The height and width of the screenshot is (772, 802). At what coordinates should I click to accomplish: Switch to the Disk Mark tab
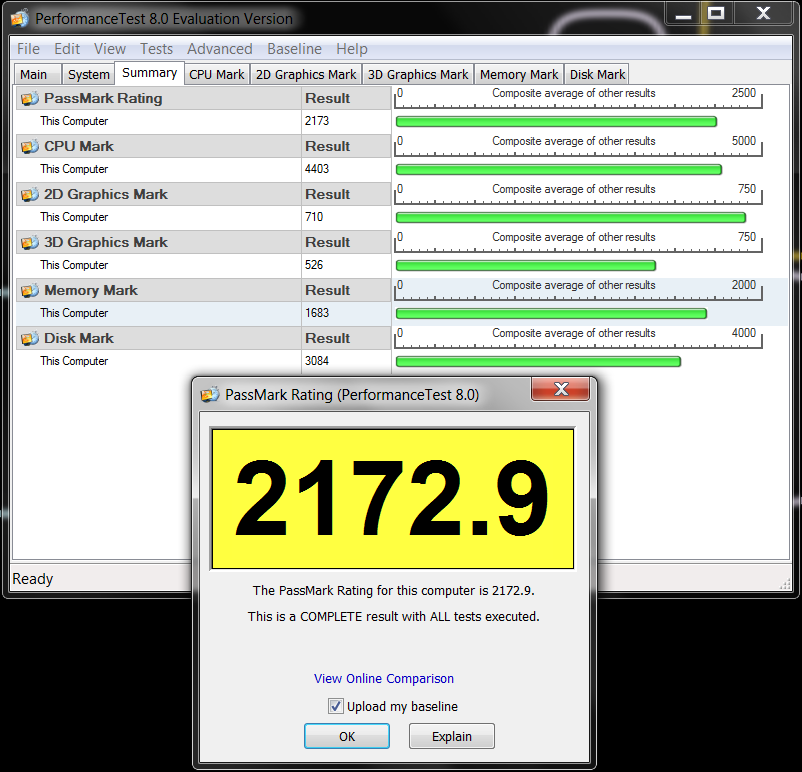click(x=597, y=75)
